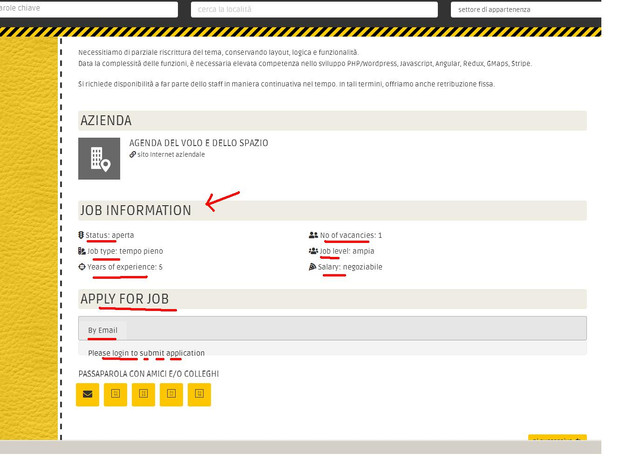Open 'sito internet aziendale' link
Image resolution: width=640 pixels, height=457 pixels.
[171, 155]
